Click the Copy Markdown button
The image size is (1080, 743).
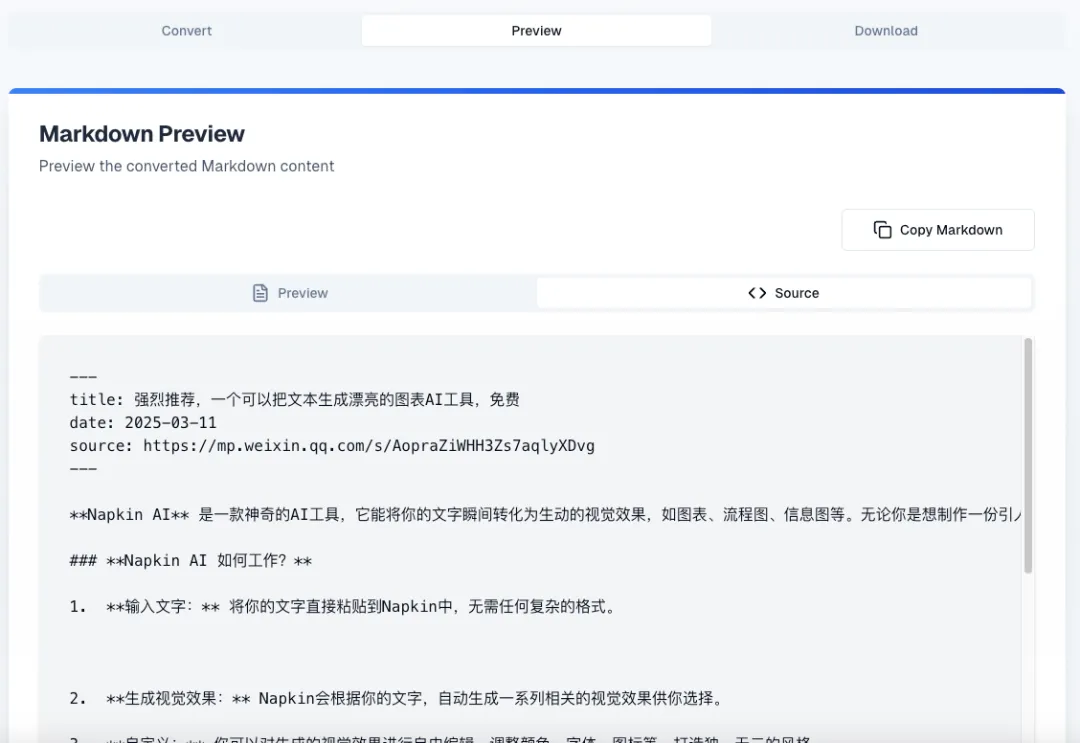[x=937, y=230]
